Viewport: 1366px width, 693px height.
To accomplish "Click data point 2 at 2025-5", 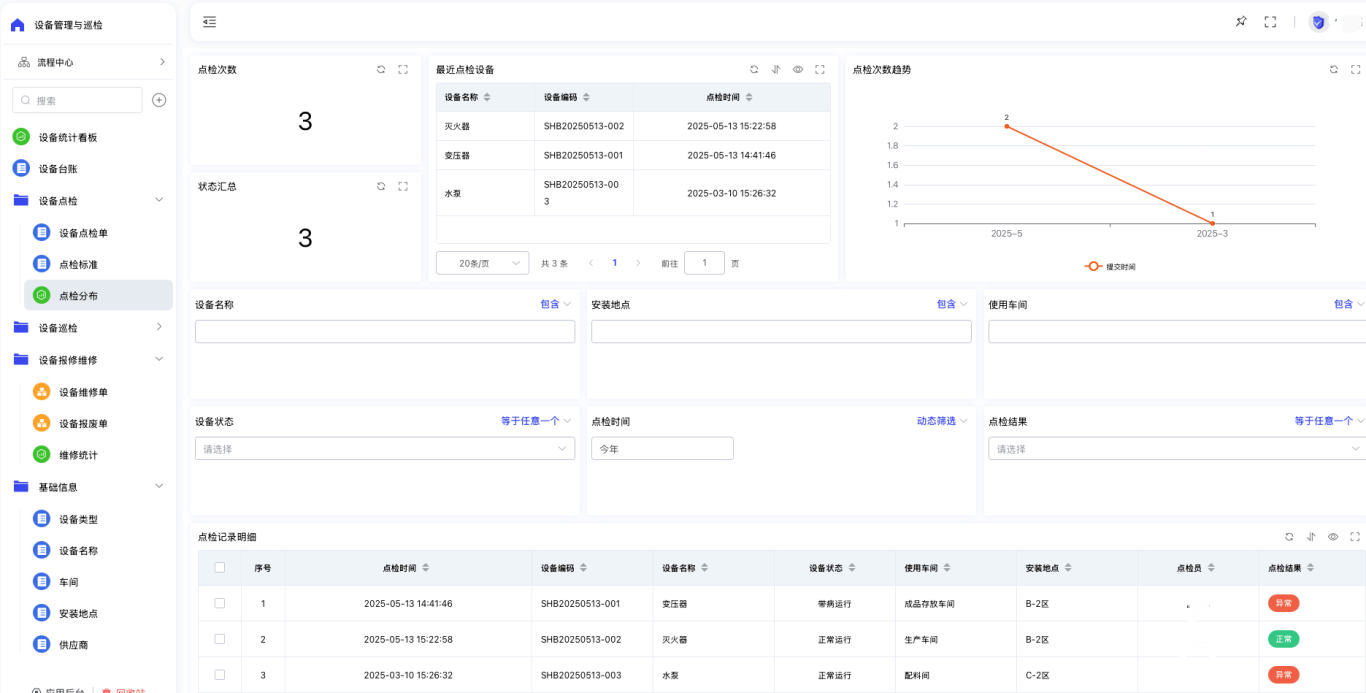I will [1006, 126].
